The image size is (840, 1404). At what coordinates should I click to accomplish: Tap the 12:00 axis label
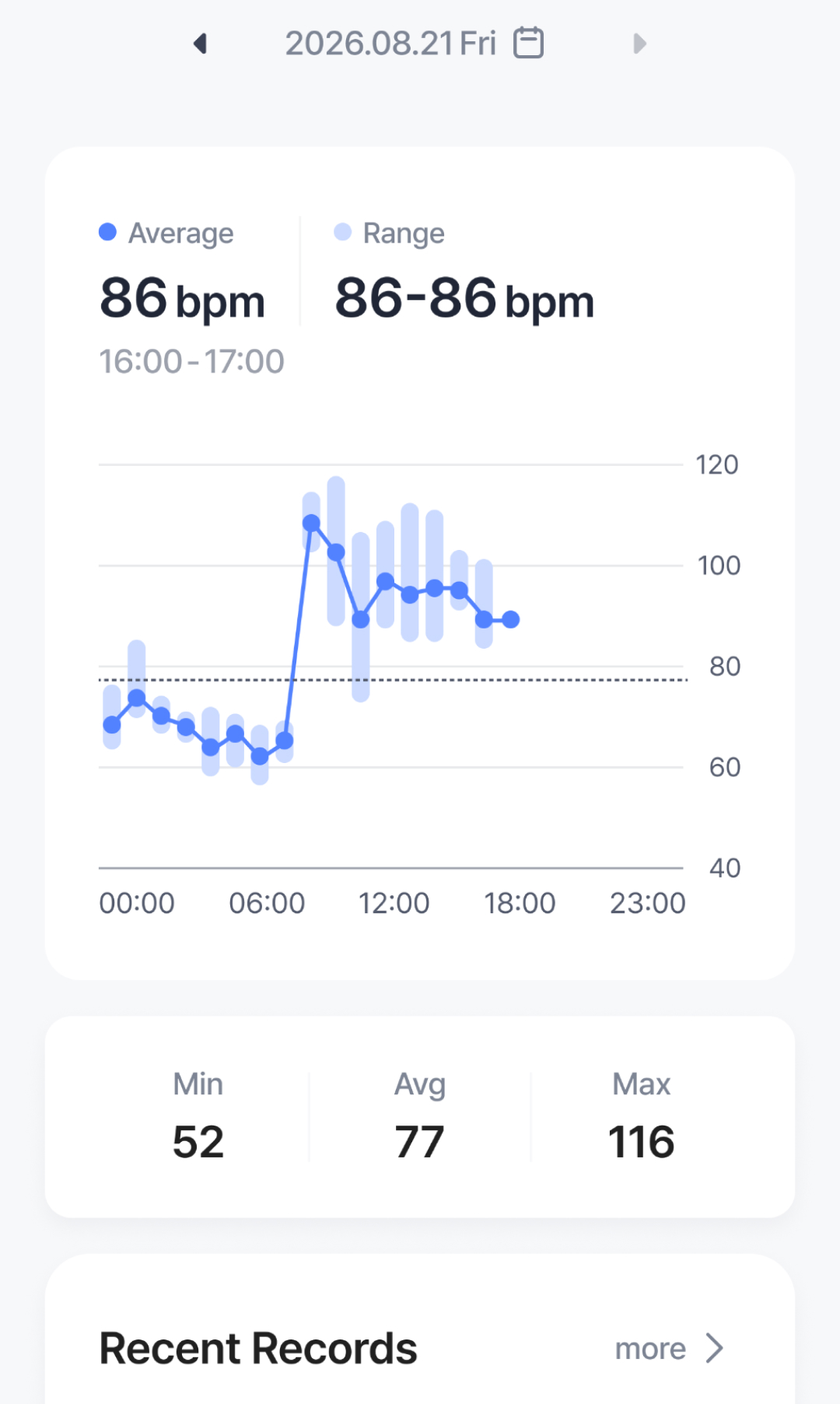point(394,903)
